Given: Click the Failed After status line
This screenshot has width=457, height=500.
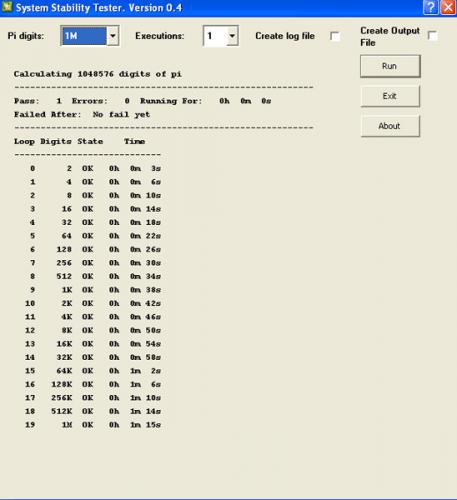Looking at the screenshot, I should pyautogui.click(x=82, y=115).
